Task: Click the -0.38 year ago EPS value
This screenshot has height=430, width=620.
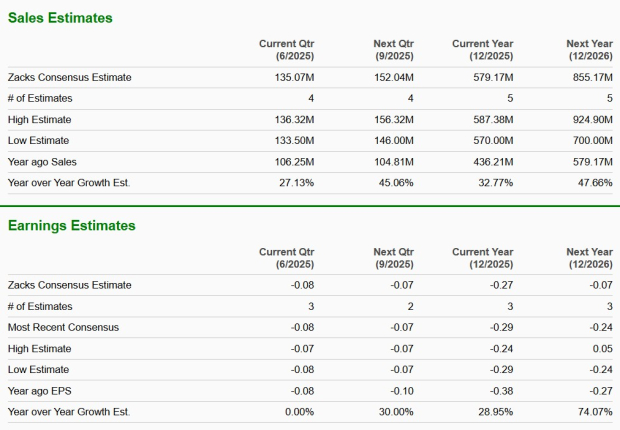Action: coord(502,390)
